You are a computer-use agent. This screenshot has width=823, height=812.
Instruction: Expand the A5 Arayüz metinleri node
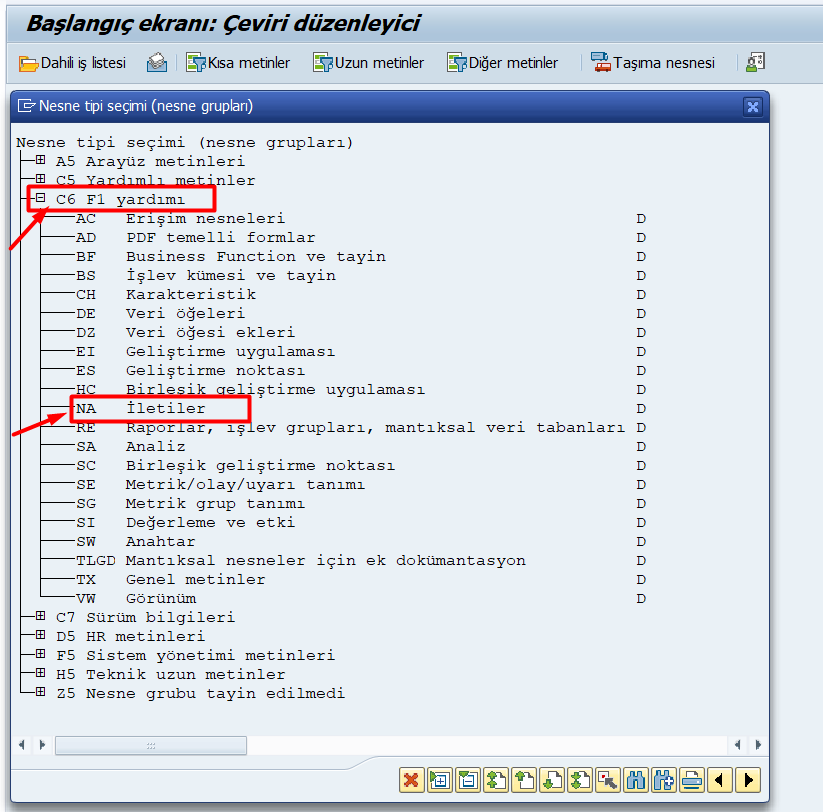(40, 160)
